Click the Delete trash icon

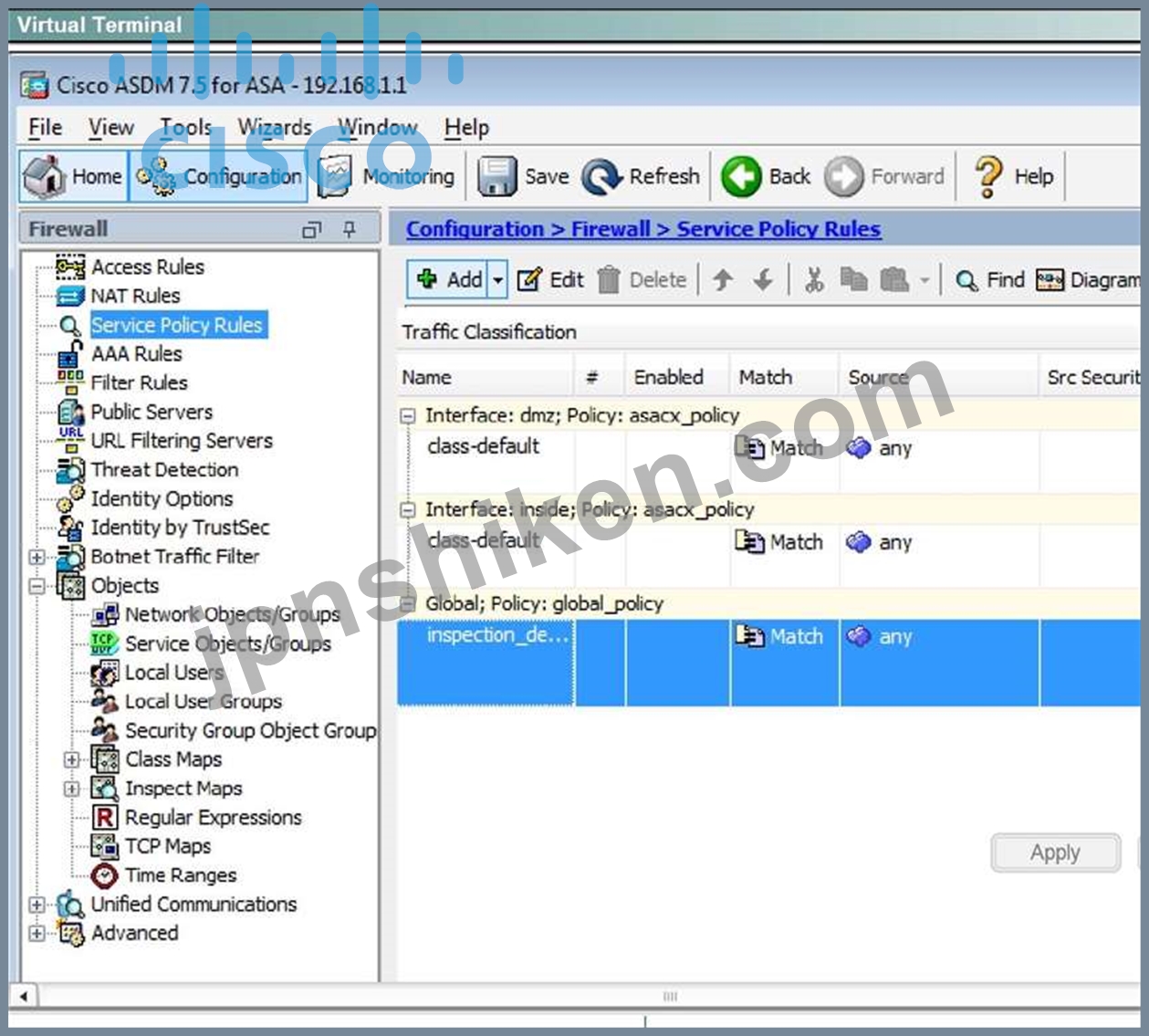tap(609, 280)
